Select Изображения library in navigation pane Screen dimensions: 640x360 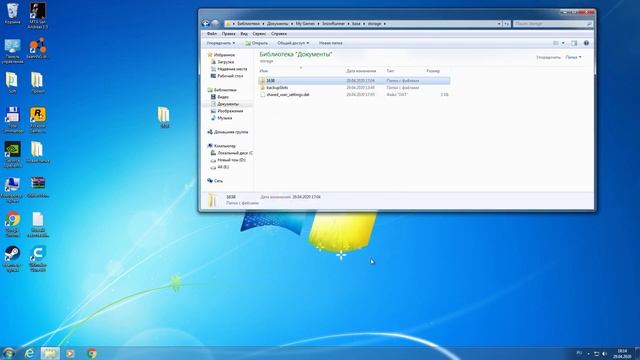click(230, 111)
